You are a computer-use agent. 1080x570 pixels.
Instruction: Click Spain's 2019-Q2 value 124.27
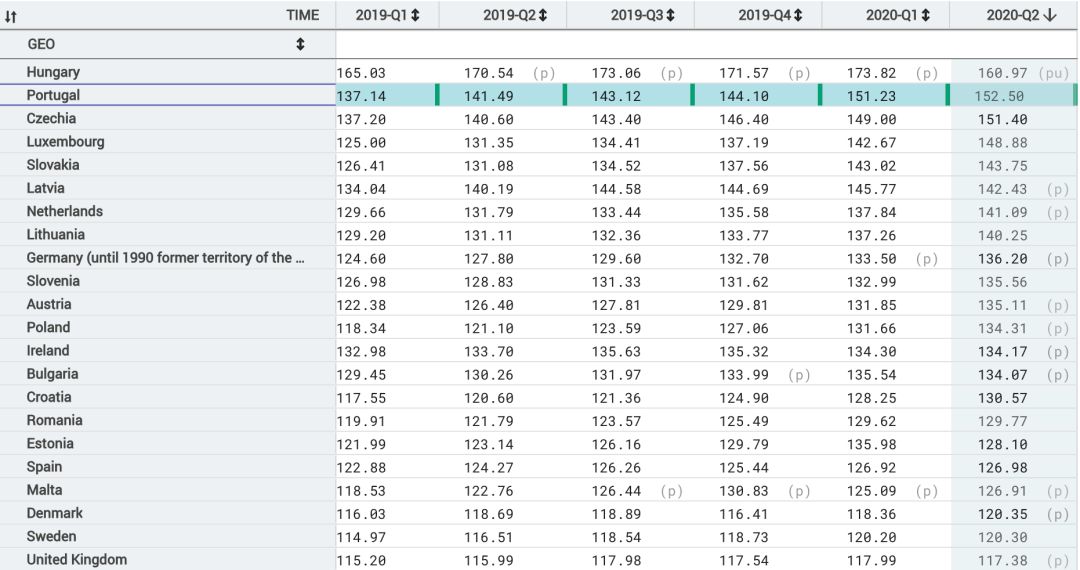[x=488, y=468]
